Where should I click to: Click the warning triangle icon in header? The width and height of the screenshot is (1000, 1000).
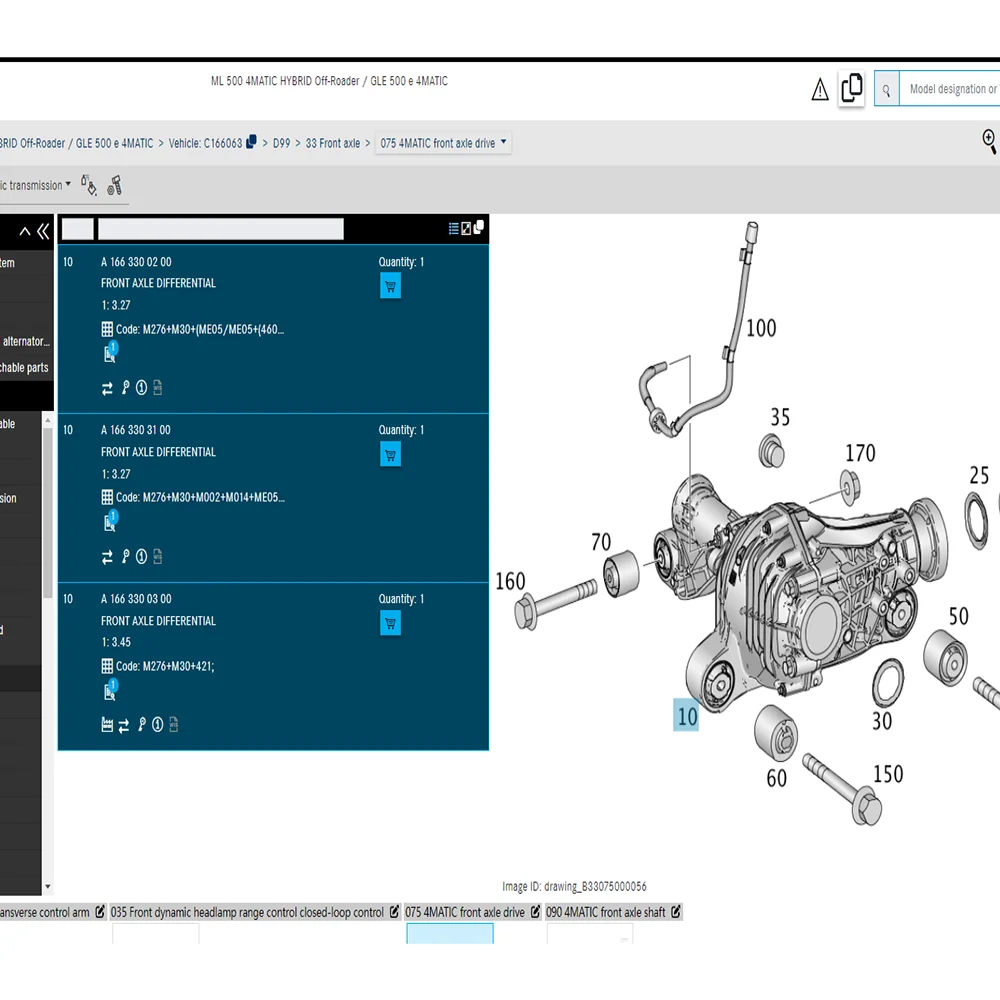point(820,89)
